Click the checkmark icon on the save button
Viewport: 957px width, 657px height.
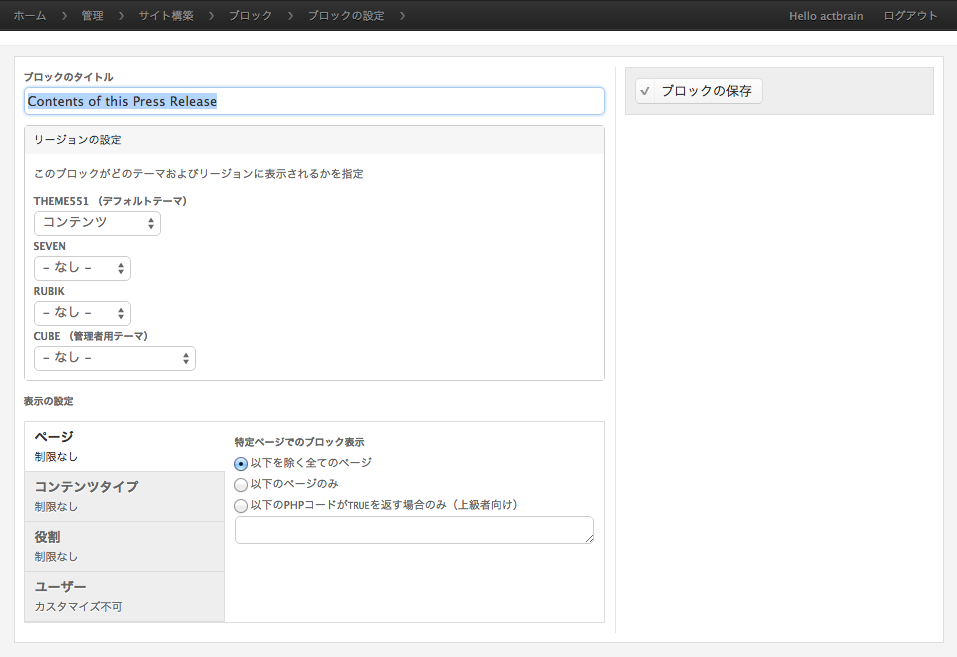point(644,91)
